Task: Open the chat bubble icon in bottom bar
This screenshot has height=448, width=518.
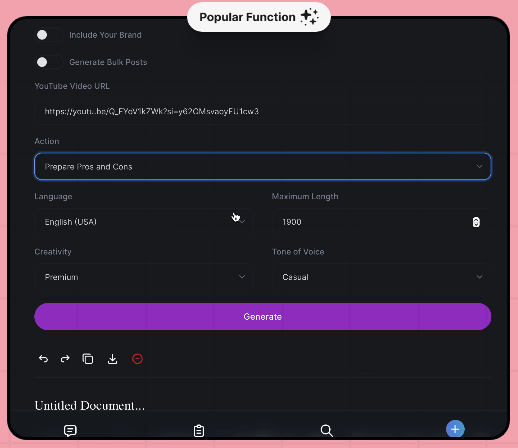Action: point(70,431)
